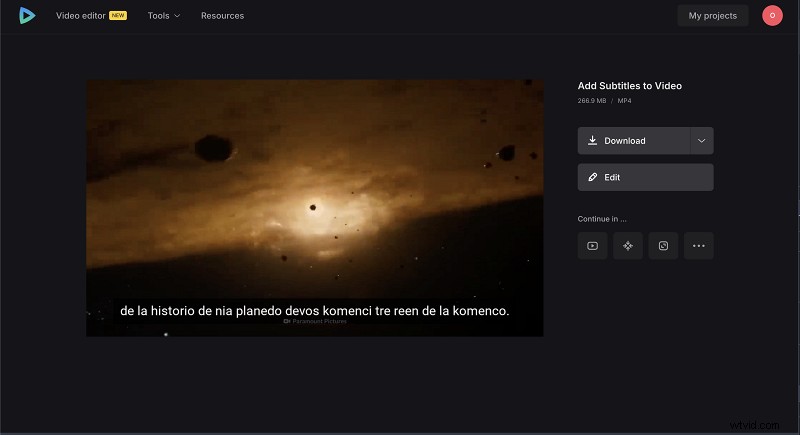Open the Tools dropdown menu
This screenshot has width=800, height=435.
click(164, 16)
